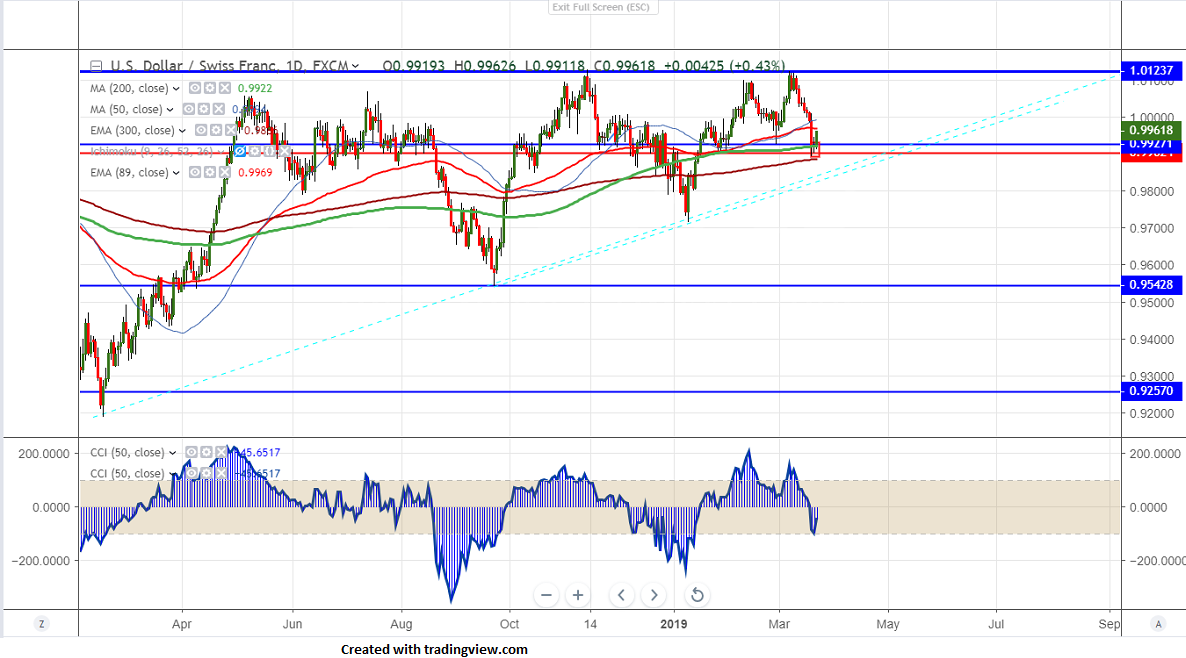
Task: Reset the chart view with circular arrow
Action: point(697,595)
